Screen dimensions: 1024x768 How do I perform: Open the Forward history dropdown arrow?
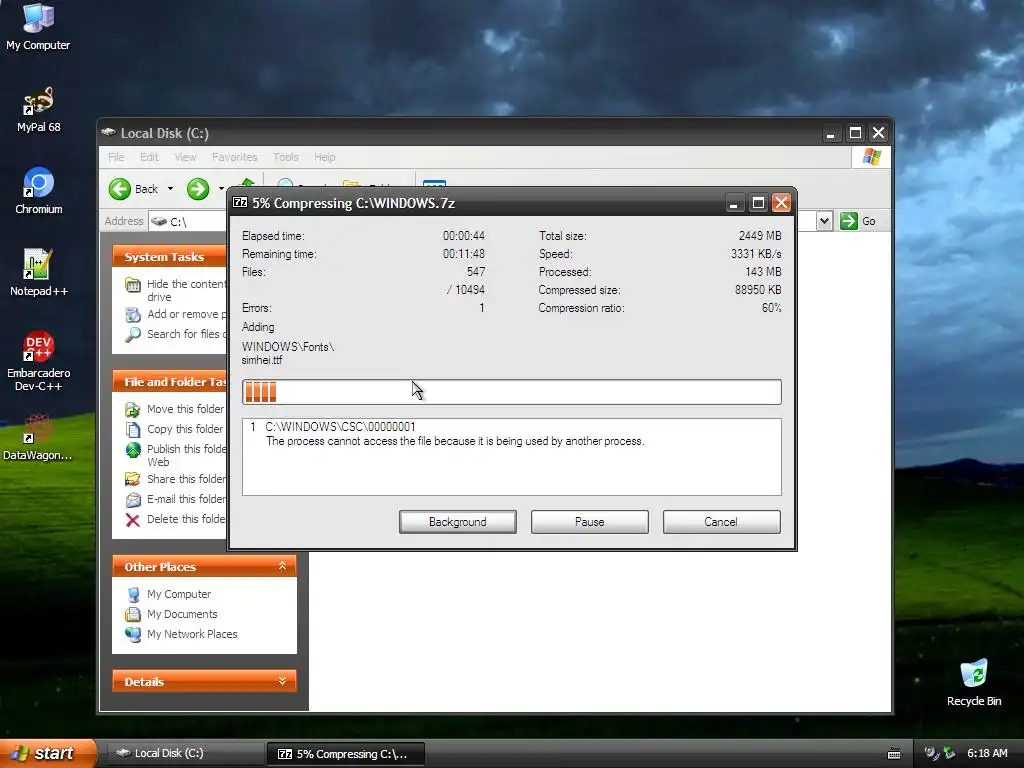221,189
